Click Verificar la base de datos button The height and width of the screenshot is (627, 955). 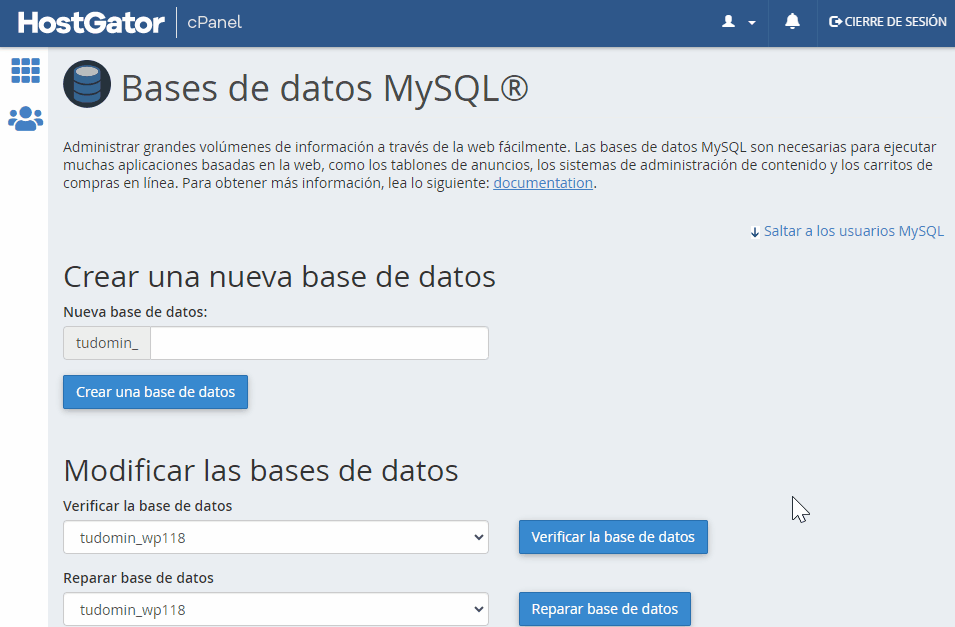(613, 537)
